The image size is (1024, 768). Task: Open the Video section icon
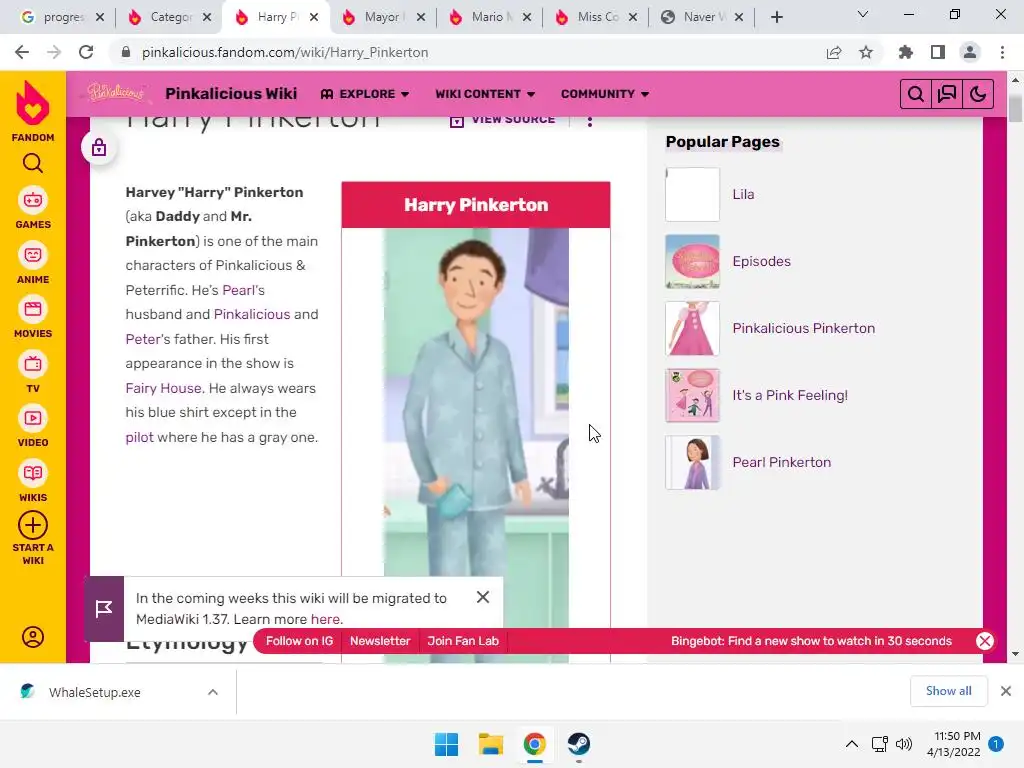33,419
